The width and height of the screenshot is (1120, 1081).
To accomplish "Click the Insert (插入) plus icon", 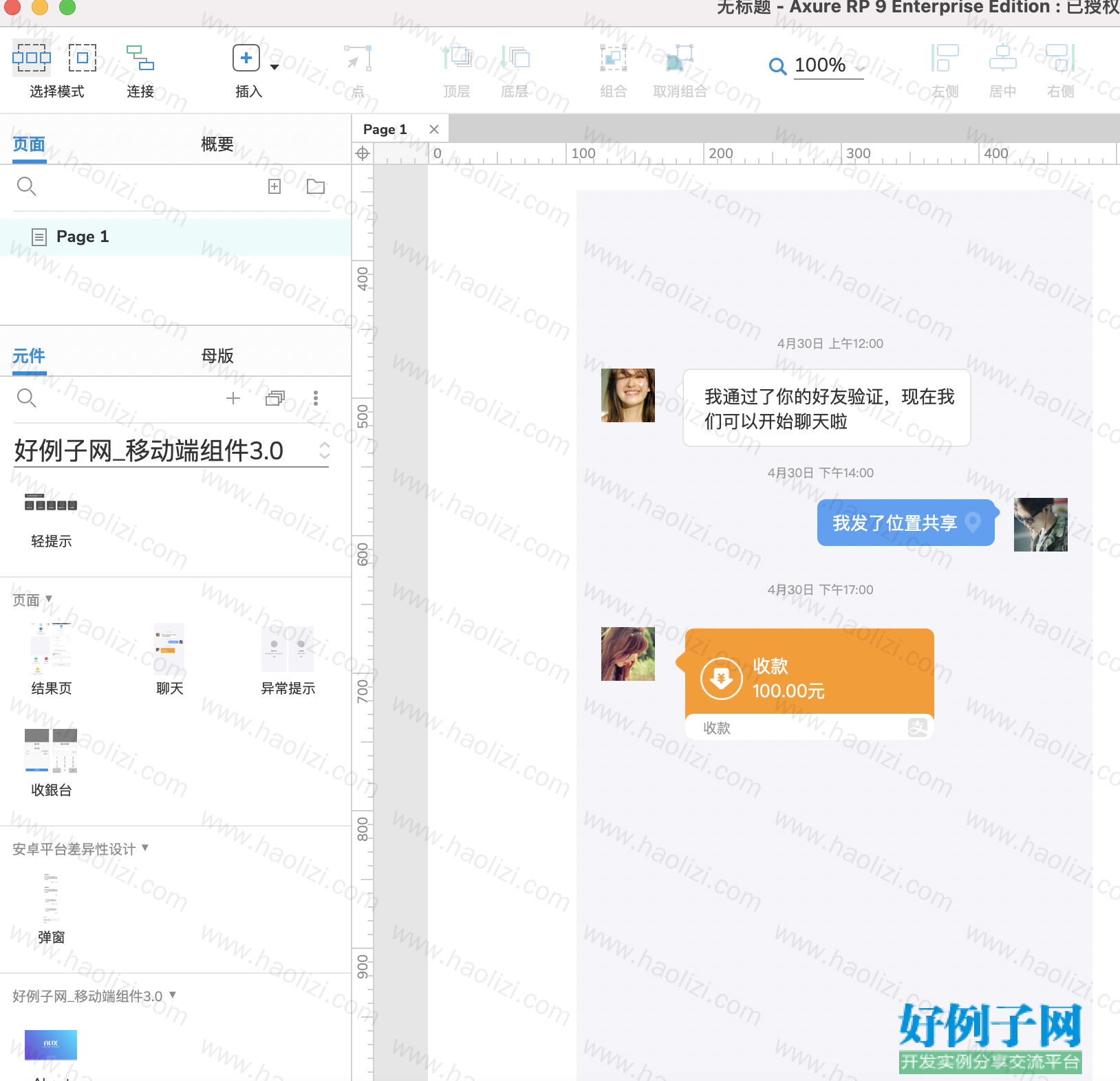I will (246, 58).
